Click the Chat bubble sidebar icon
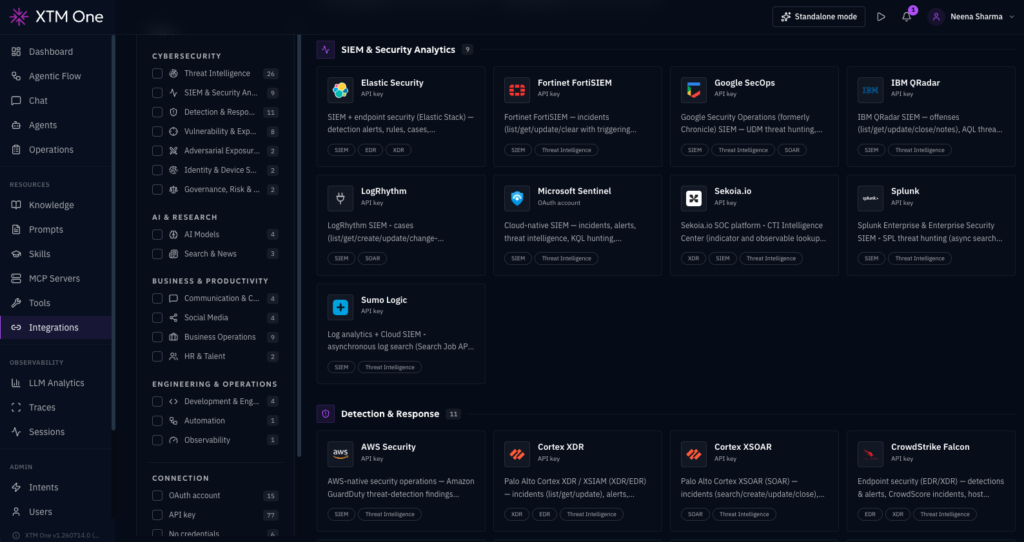1024x542 pixels. click(16, 101)
